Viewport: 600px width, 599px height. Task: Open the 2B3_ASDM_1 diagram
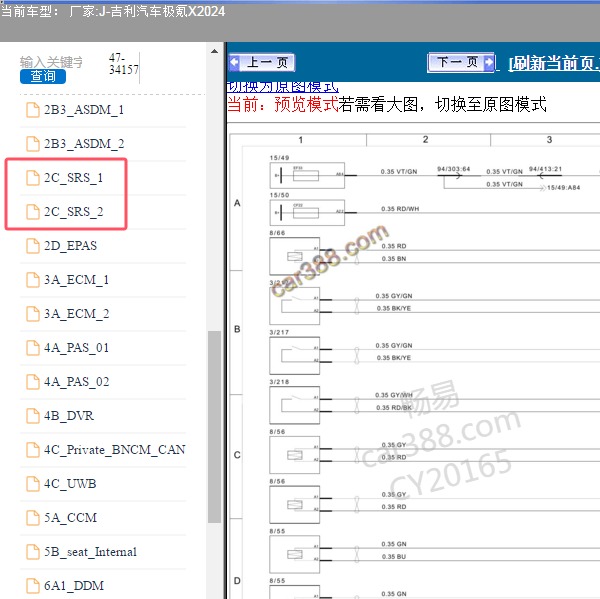point(84,110)
